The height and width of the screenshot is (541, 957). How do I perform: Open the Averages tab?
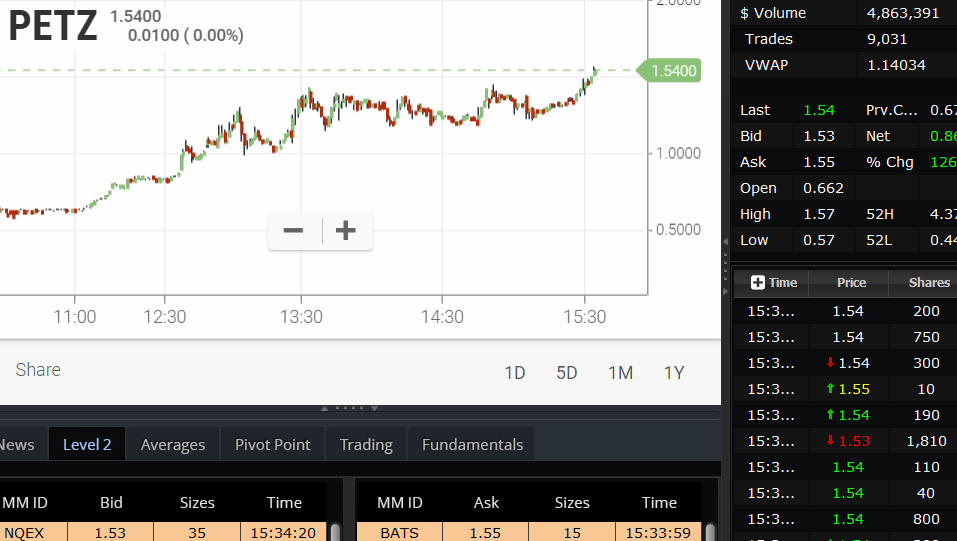pos(173,445)
